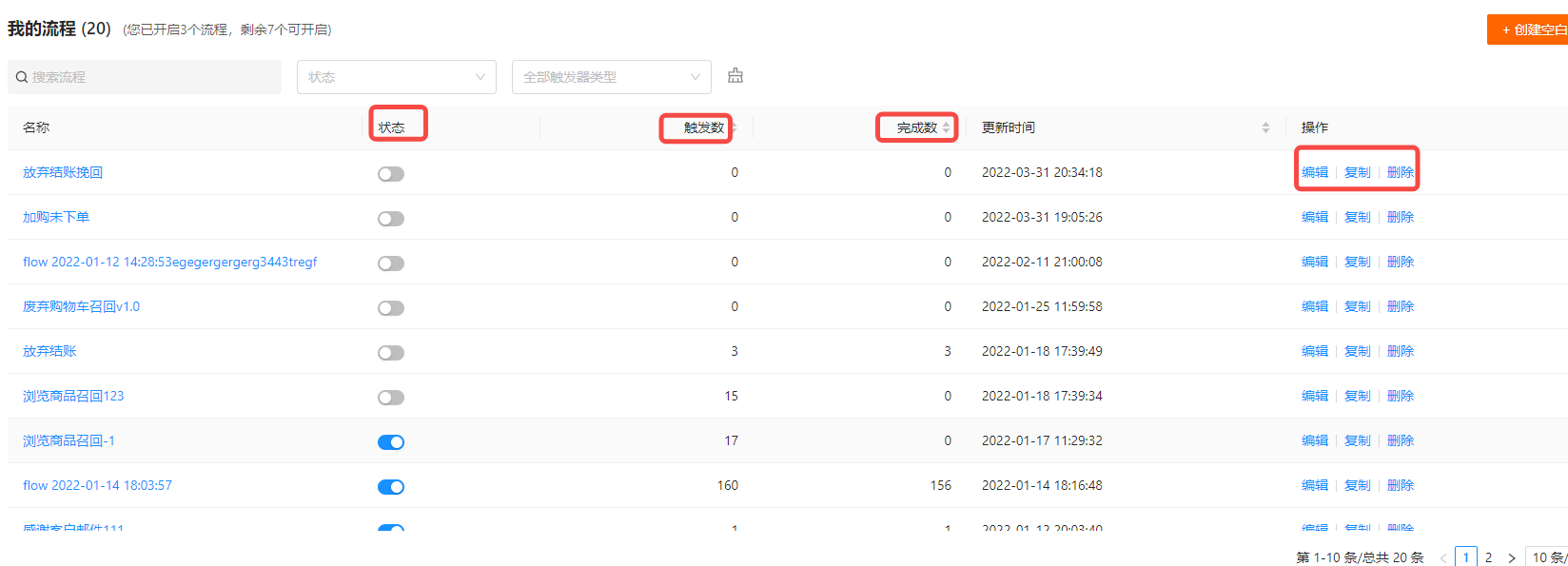
Task: Click the 状态 column header
Action: tap(391, 127)
